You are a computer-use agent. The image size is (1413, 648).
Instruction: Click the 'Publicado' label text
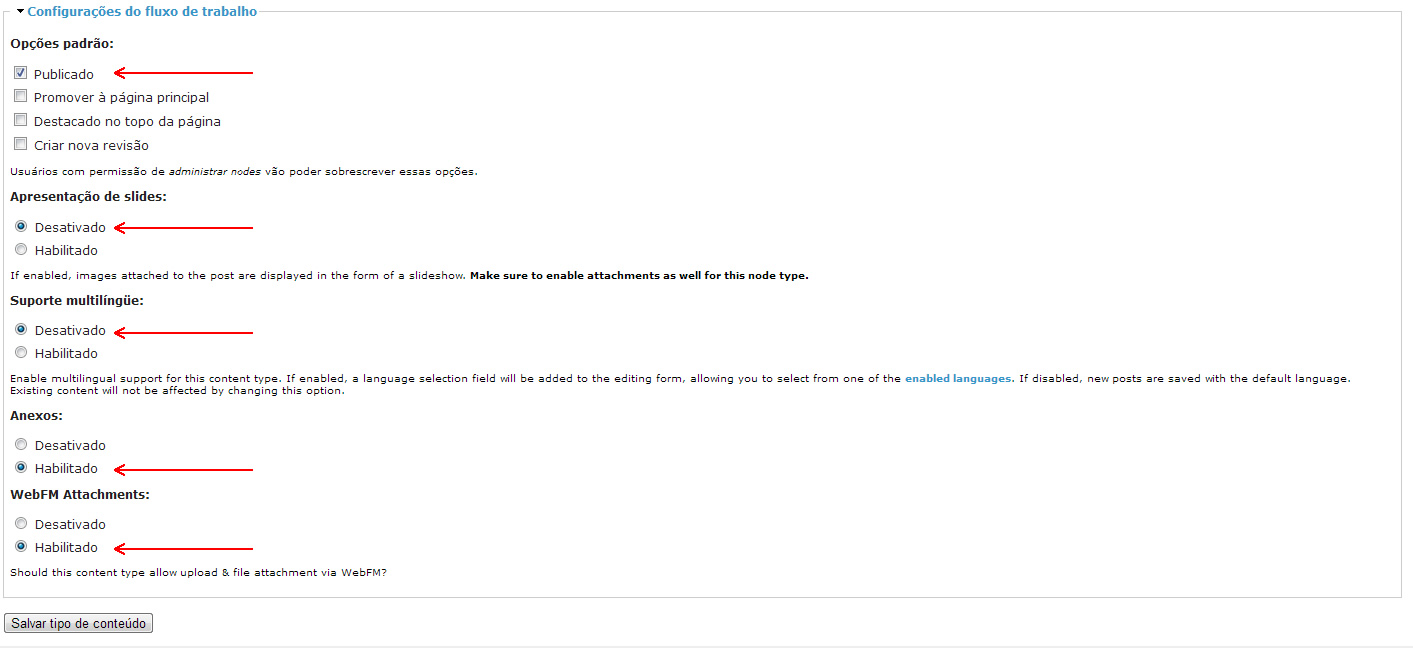64,74
